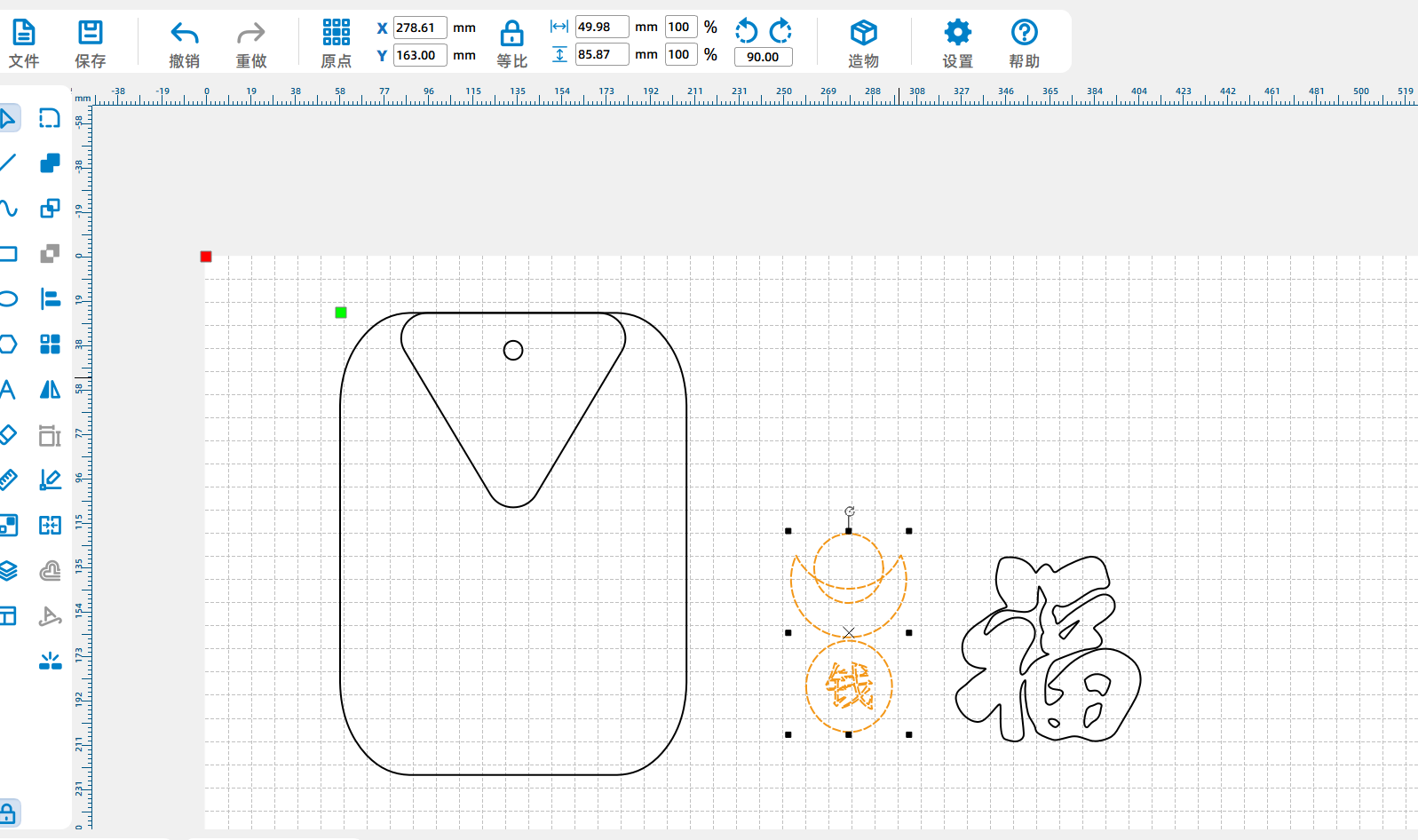Image resolution: width=1418 pixels, height=840 pixels.
Task: Open the Layers stack icon
Action: (8, 571)
